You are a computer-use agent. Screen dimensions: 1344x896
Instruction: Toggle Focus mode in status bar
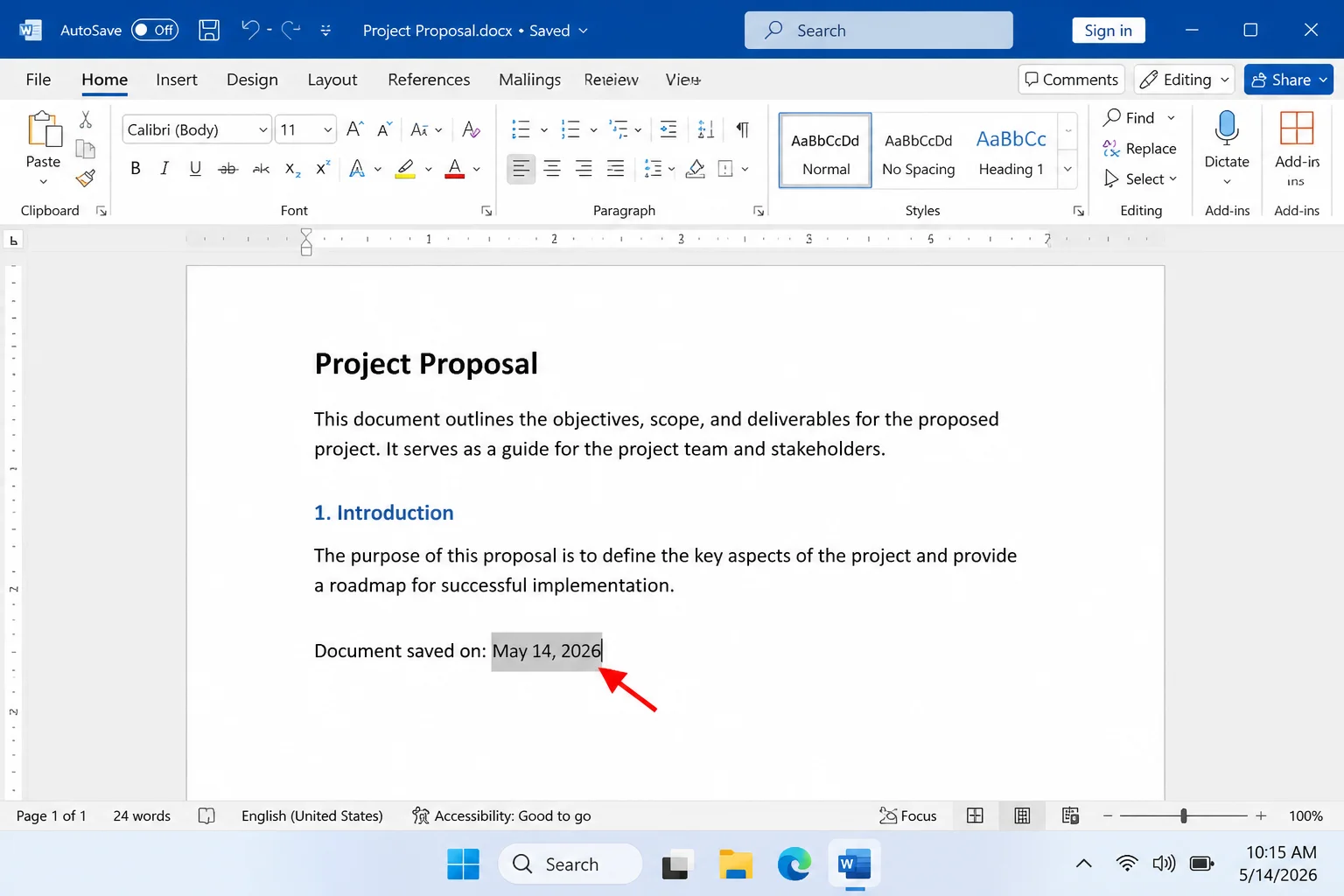click(907, 815)
